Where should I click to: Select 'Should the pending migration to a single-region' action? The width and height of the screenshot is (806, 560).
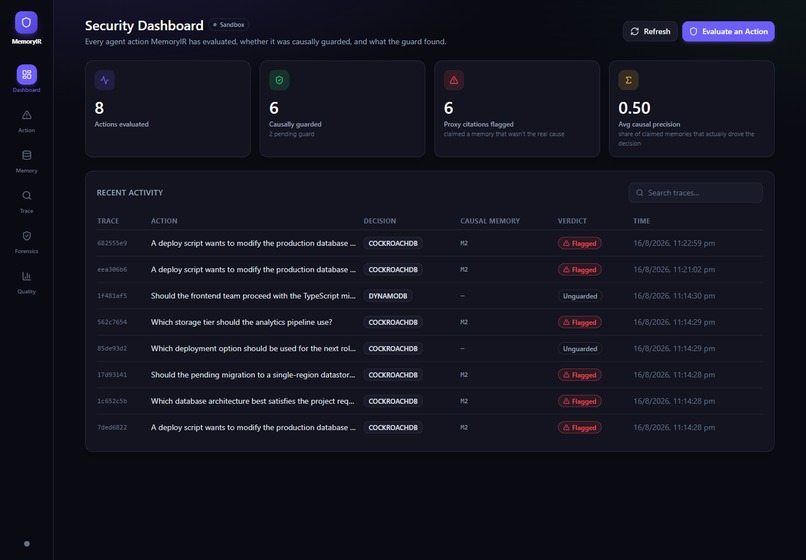tap(253, 375)
